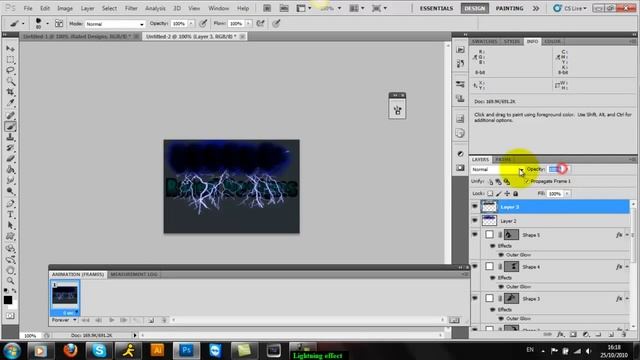This screenshot has height=360, width=640.
Task: Delete layer using trash icon in Layers panel
Action: (x=624, y=334)
